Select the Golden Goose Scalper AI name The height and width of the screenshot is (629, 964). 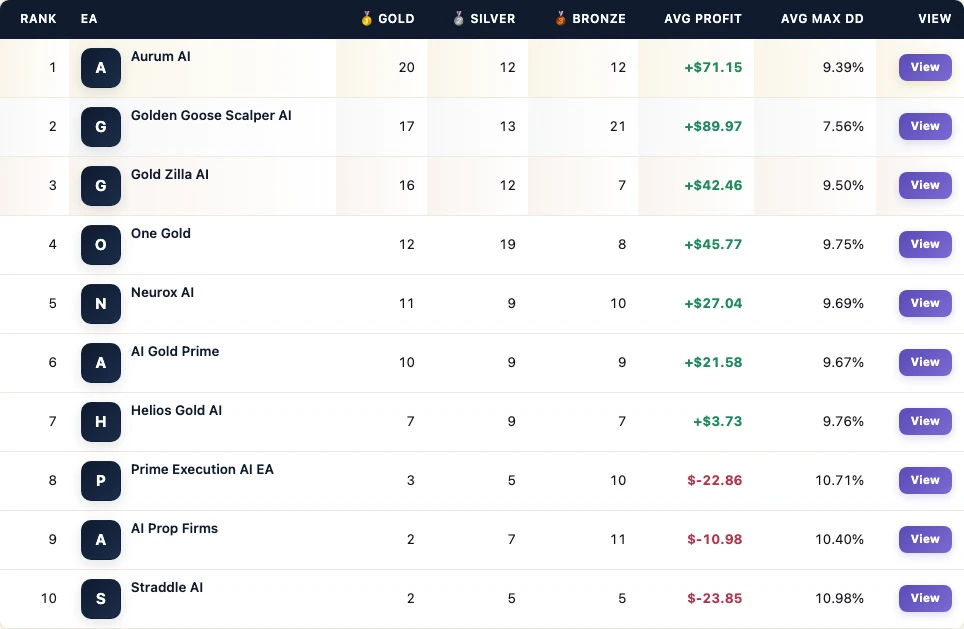[x=211, y=116]
